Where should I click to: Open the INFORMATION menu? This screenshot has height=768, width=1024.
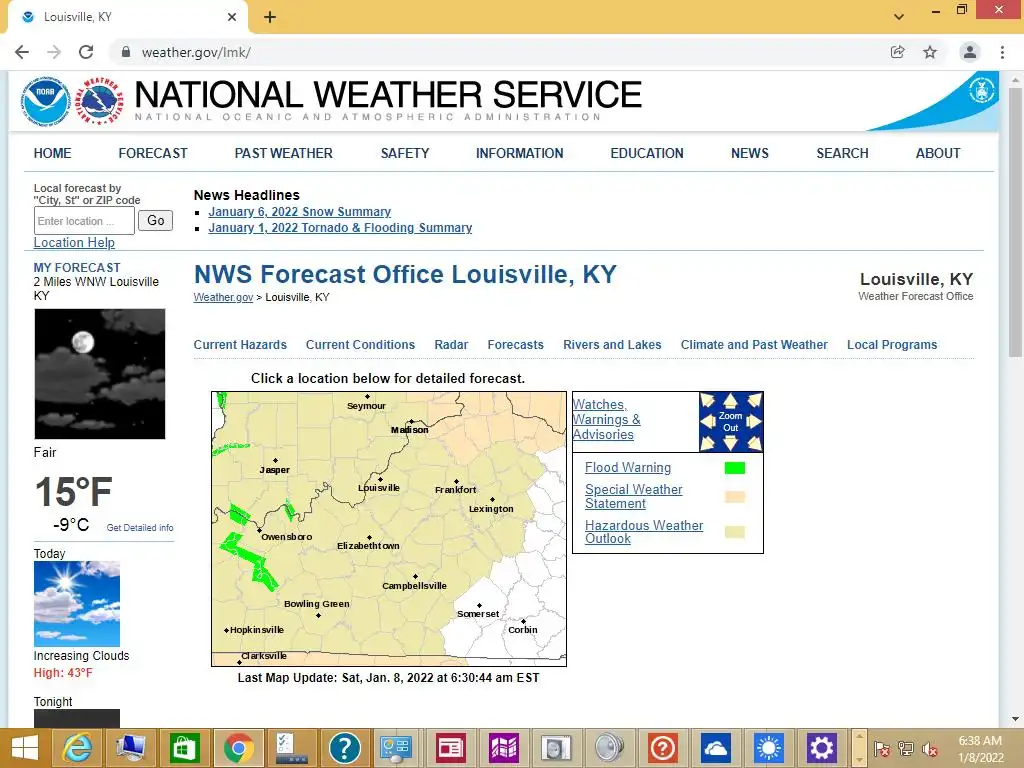click(x=519, y=153)
